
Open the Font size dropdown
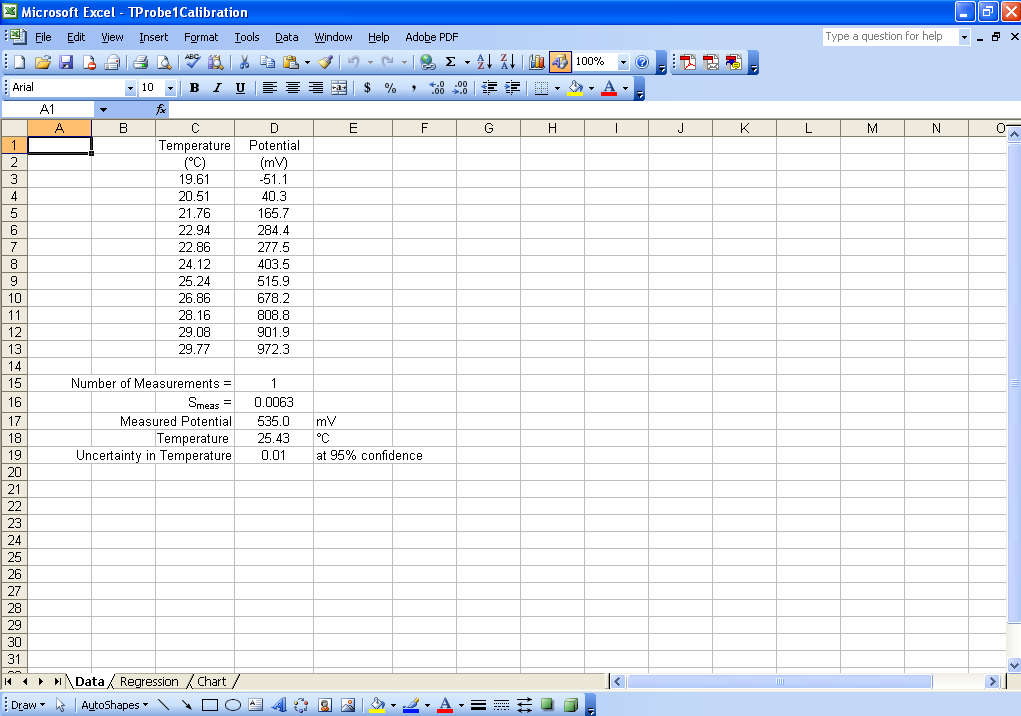171,88
